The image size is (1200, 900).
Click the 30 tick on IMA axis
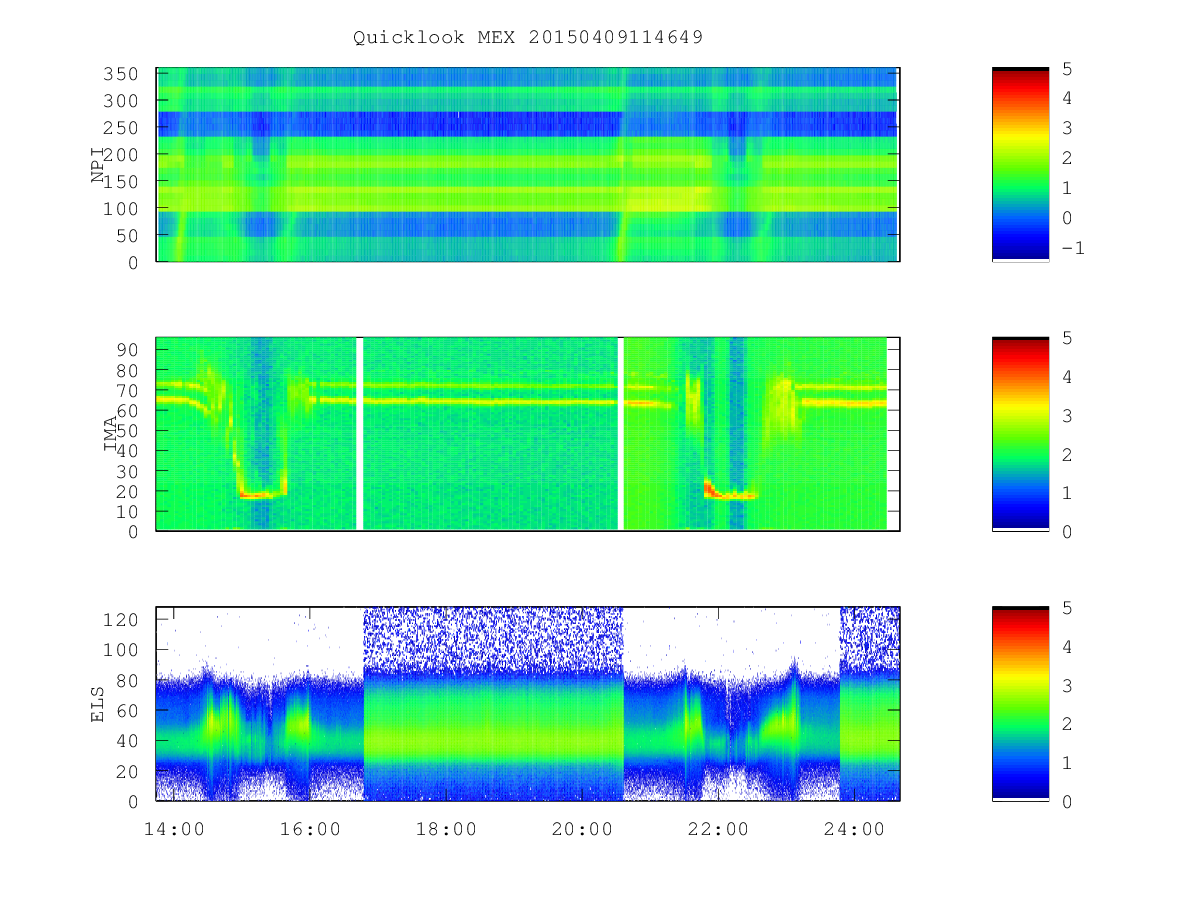pos(128,471)
